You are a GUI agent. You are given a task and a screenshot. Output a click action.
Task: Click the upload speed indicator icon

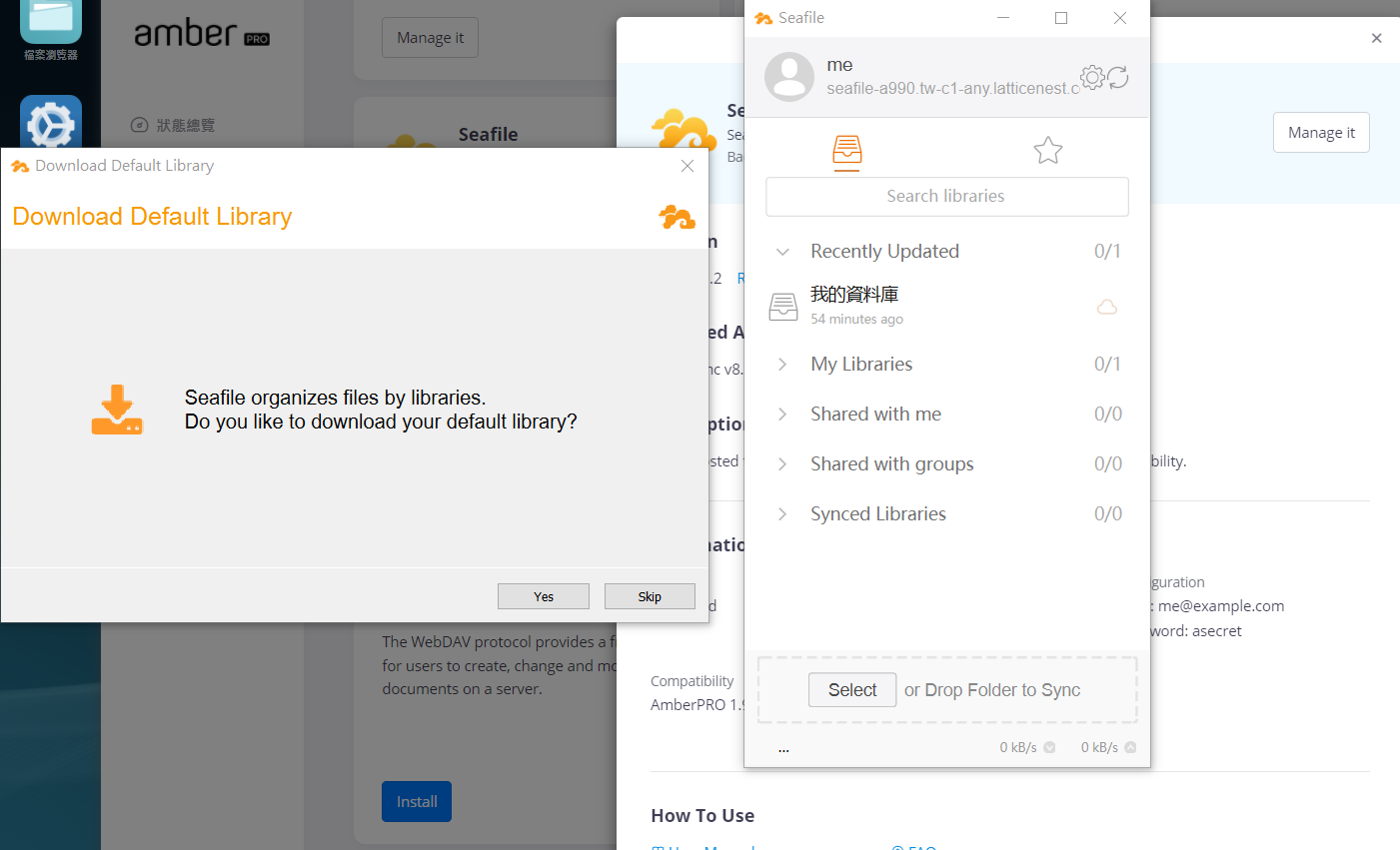click(x=1130, y=747)
